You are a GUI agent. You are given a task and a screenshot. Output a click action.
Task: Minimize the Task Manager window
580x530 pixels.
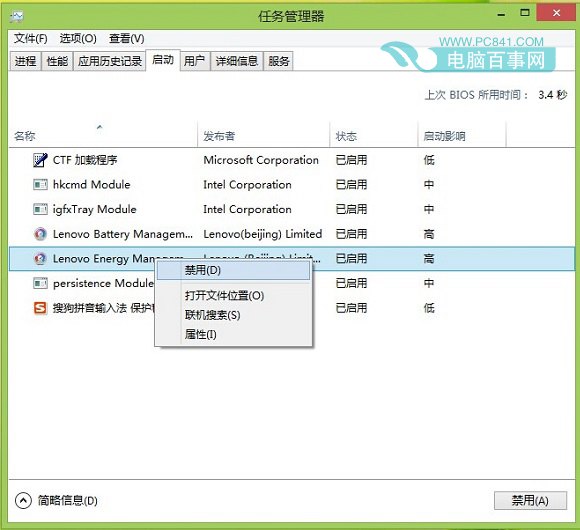tap(502, 14)
